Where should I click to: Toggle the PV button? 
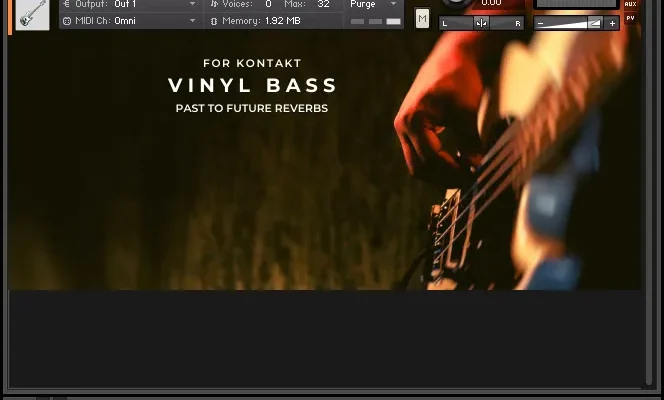(630, 18)
